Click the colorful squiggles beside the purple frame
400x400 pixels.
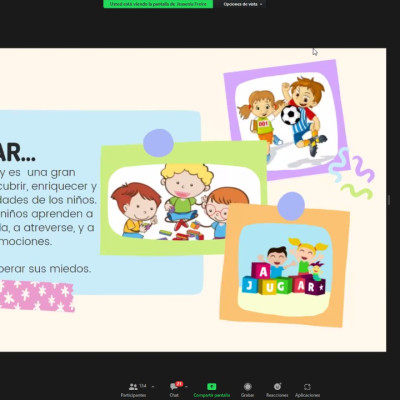351,173
